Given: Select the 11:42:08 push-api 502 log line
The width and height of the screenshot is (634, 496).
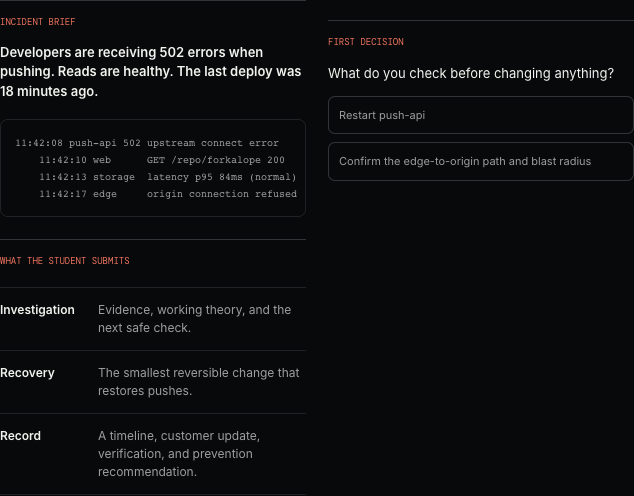Looking at the screenshot, I should [147, 143].
